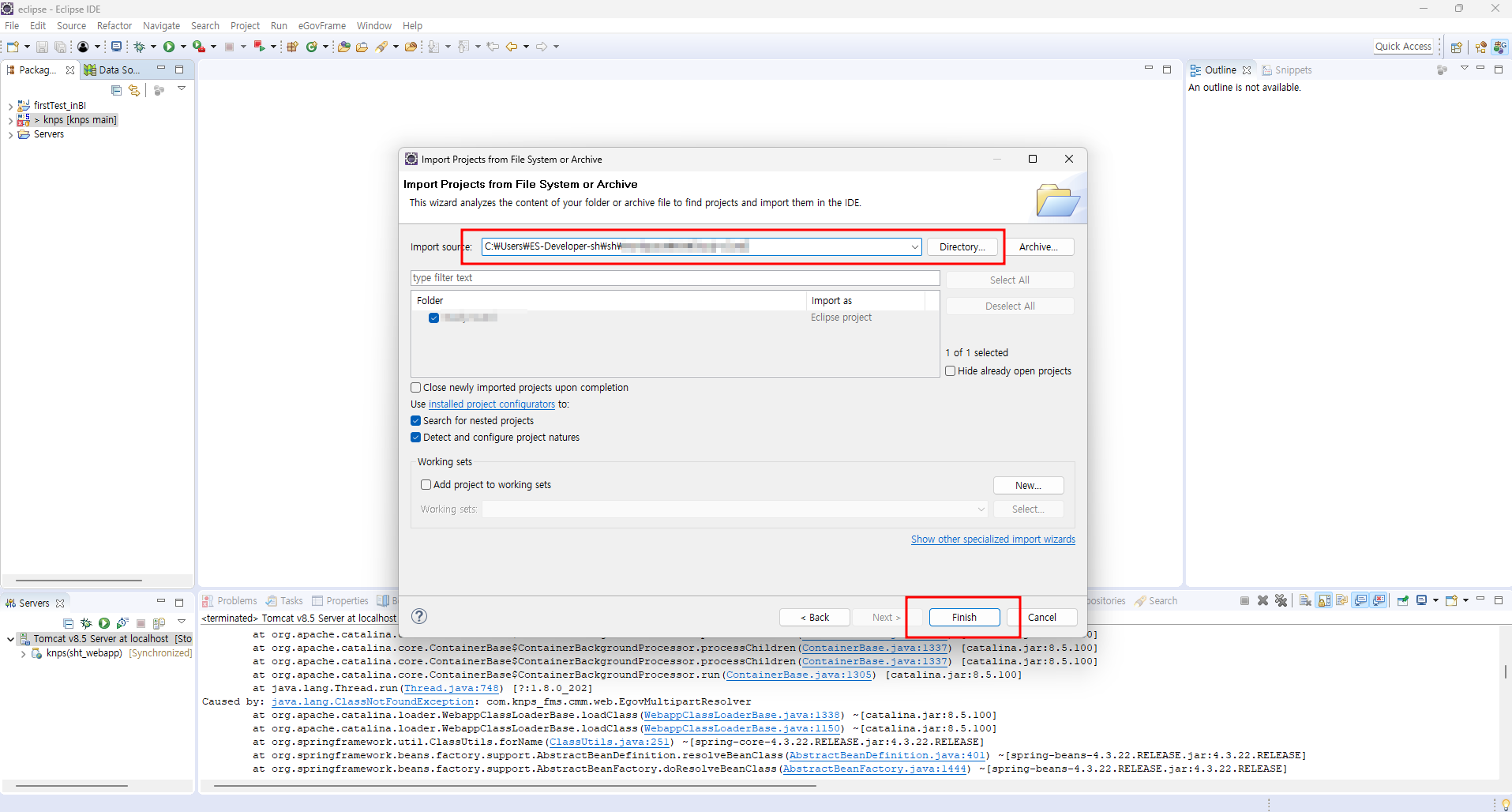Expand knps(sht_webapp) module in Servers view
1512x812 pixels.
click(x=23, y=653)
